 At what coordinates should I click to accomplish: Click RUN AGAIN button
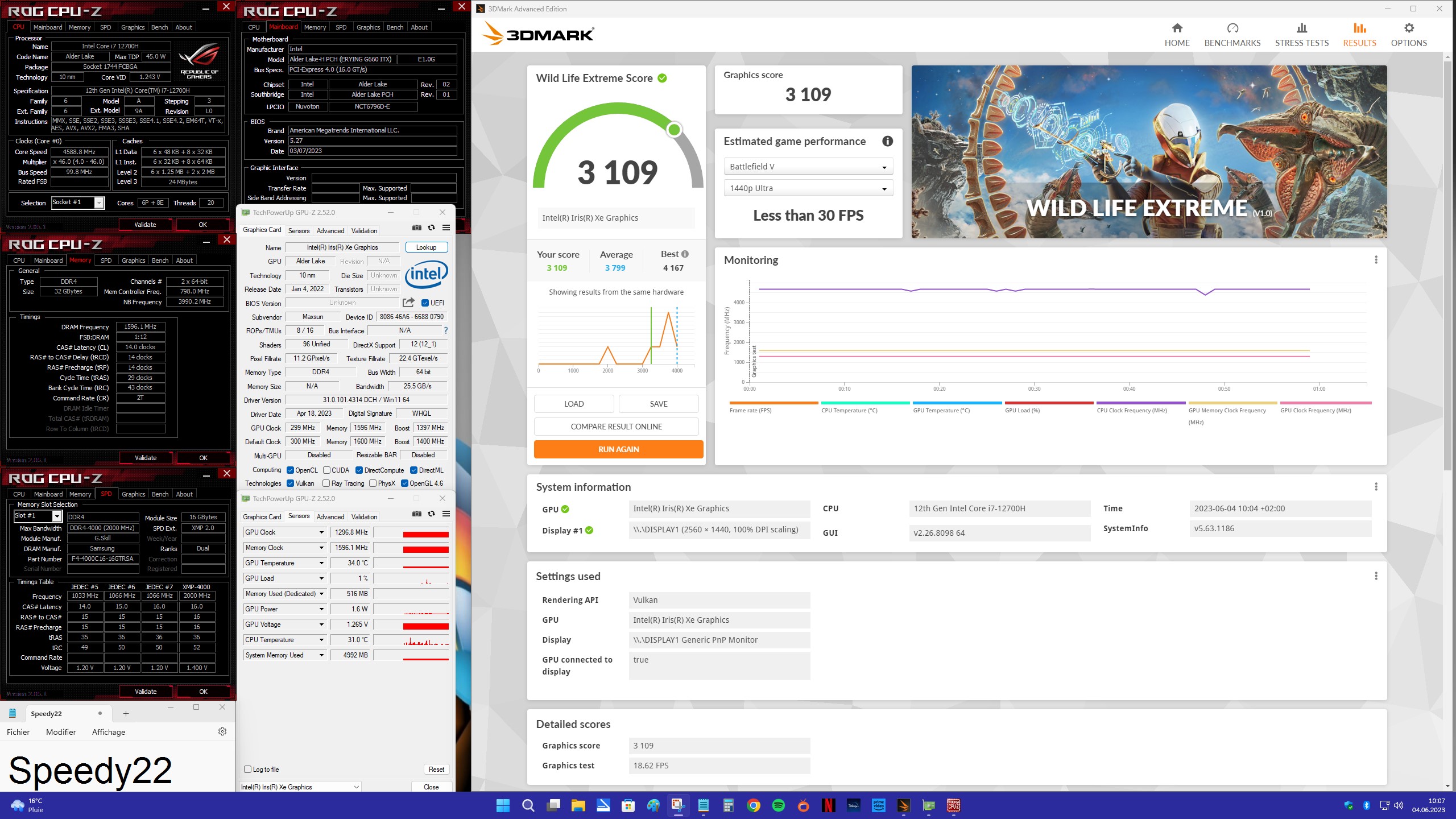618,449
